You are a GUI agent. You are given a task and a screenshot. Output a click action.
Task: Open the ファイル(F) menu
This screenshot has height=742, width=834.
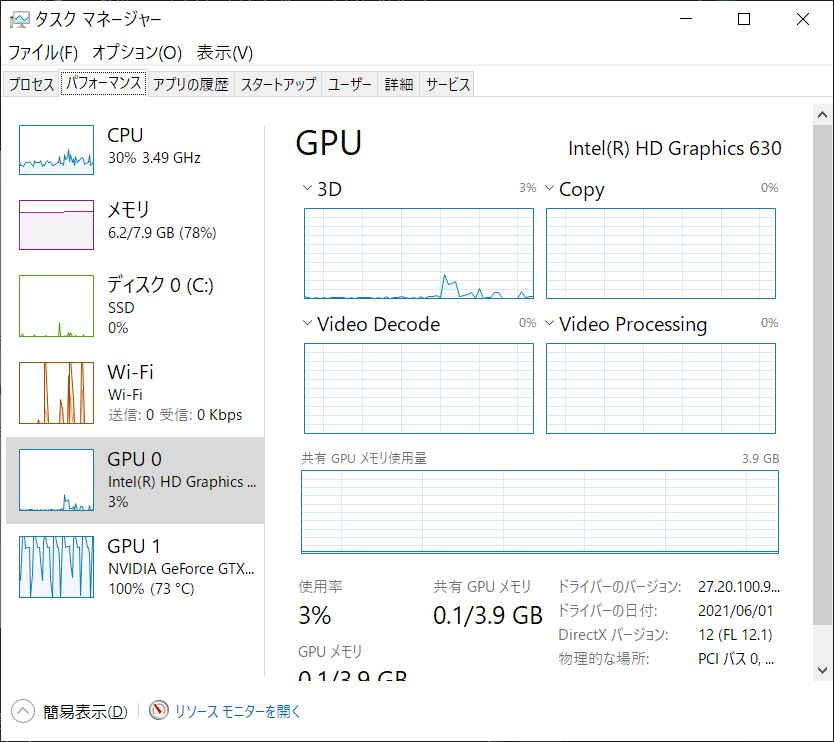click(x=43, y=52)
